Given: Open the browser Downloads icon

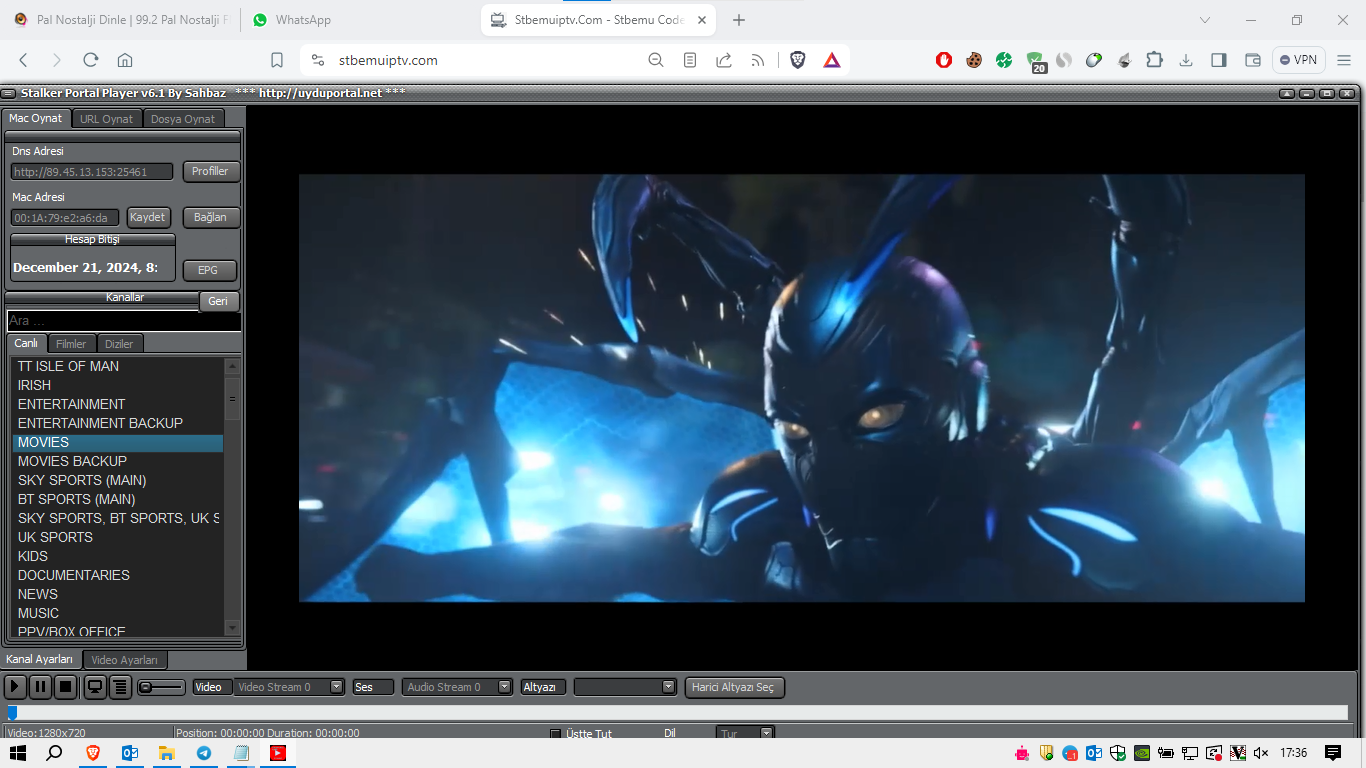Looking at the screenshot, I should [x=1186, y=60].
